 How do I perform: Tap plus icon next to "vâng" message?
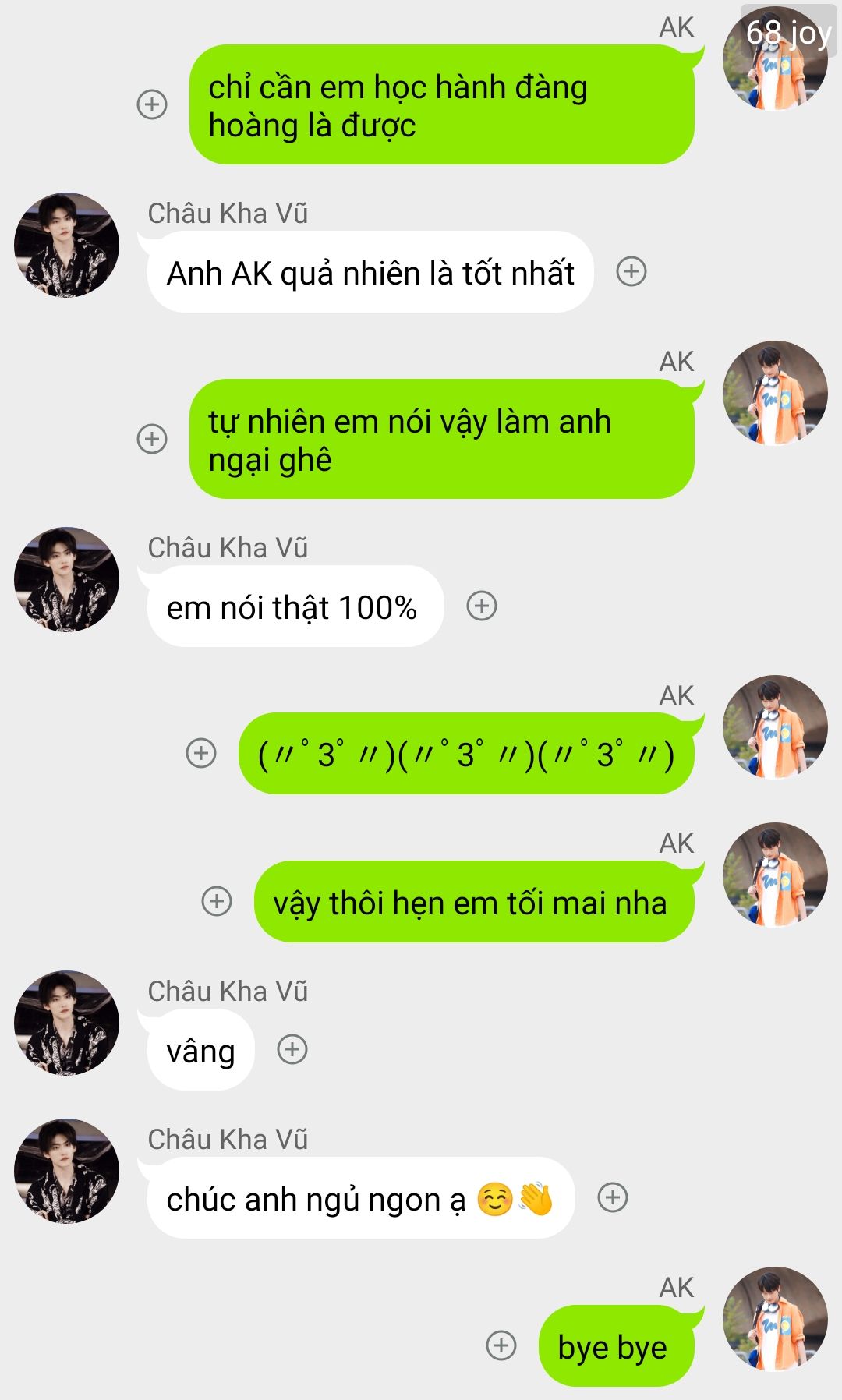point(292,1049)
